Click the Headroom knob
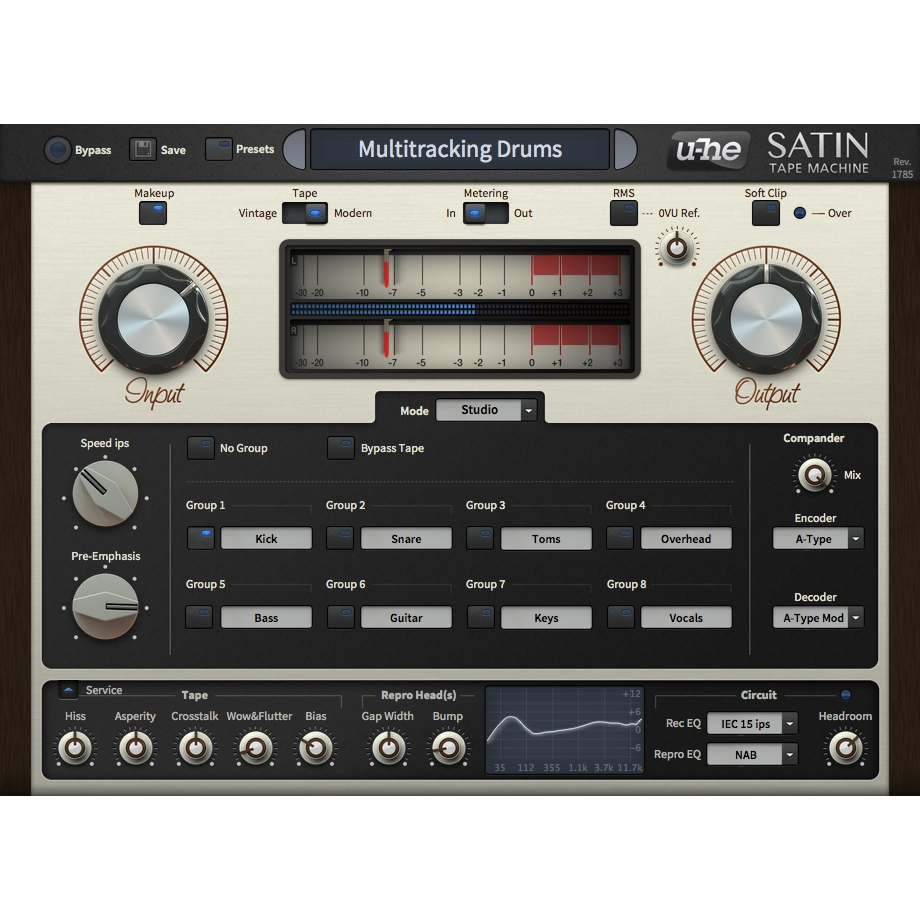Viewport: 920px width, 920px height. [x=845, y=748]
